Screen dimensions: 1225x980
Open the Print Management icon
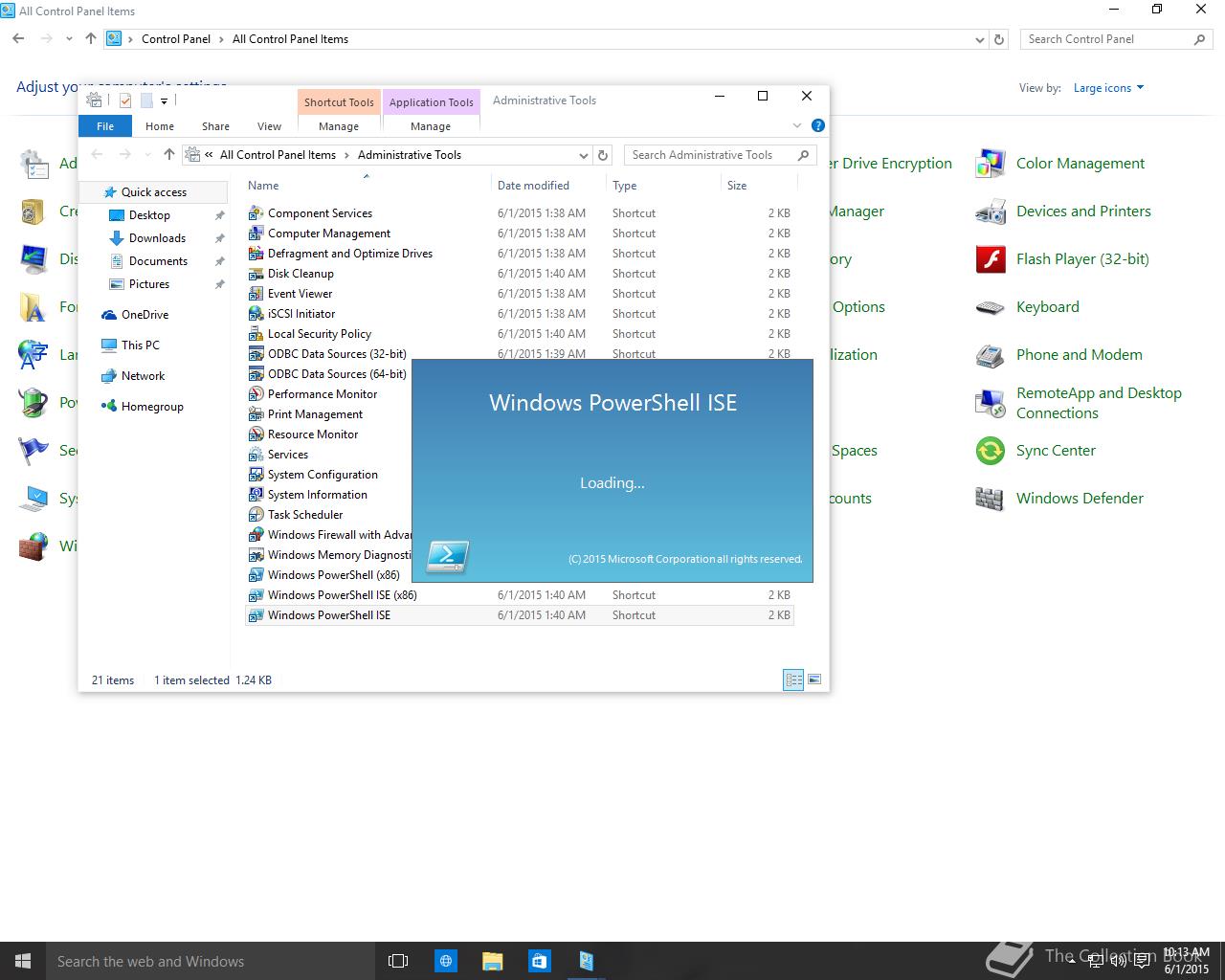pyautogui.click(x=256, y=414)
